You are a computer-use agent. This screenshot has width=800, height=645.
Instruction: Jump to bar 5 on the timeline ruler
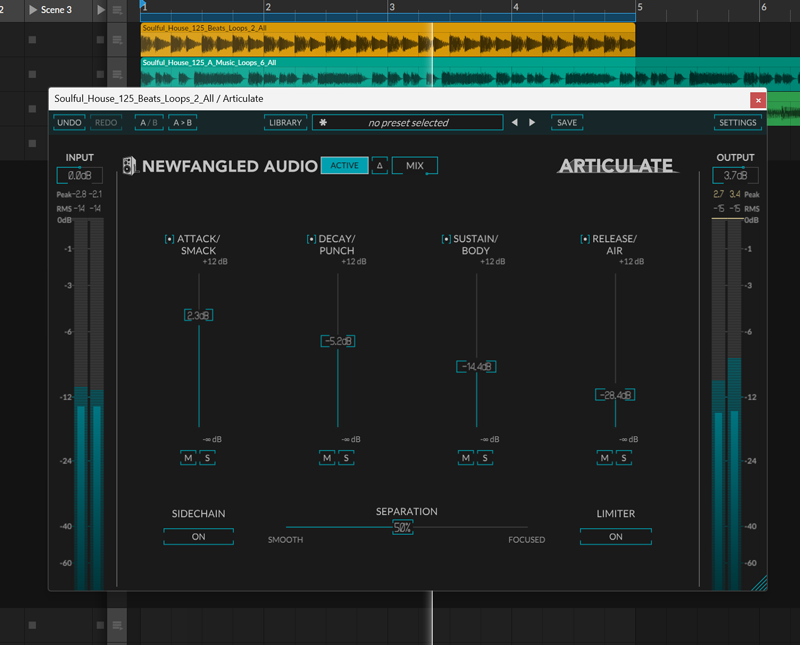tap(640, 7)
